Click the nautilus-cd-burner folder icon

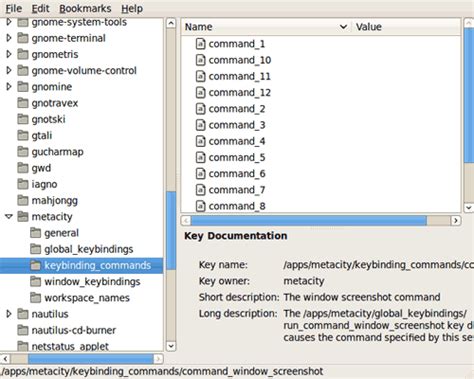click(x=23, y=330)
